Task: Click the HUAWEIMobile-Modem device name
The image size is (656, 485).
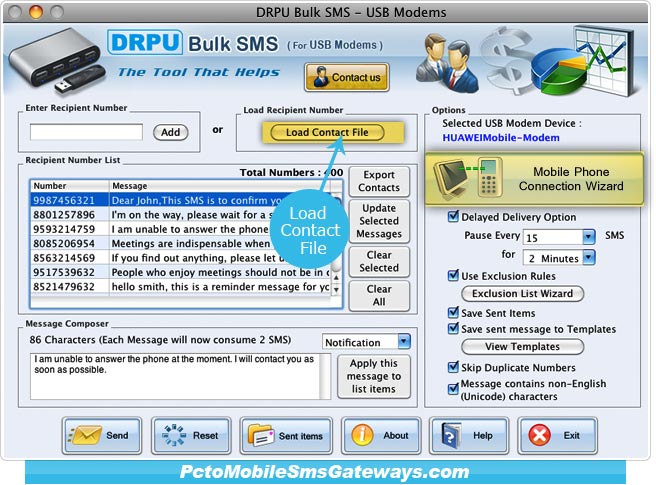Action: (501, 138)
